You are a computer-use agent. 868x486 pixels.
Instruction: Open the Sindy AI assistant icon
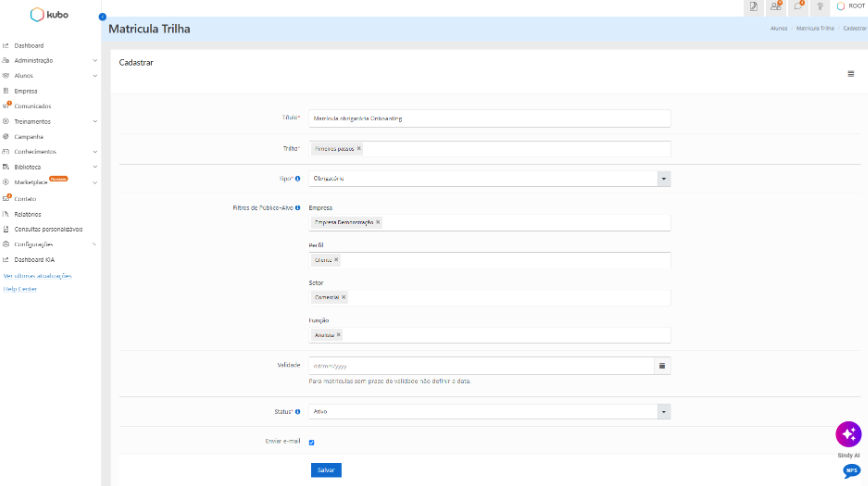(848, 434)
